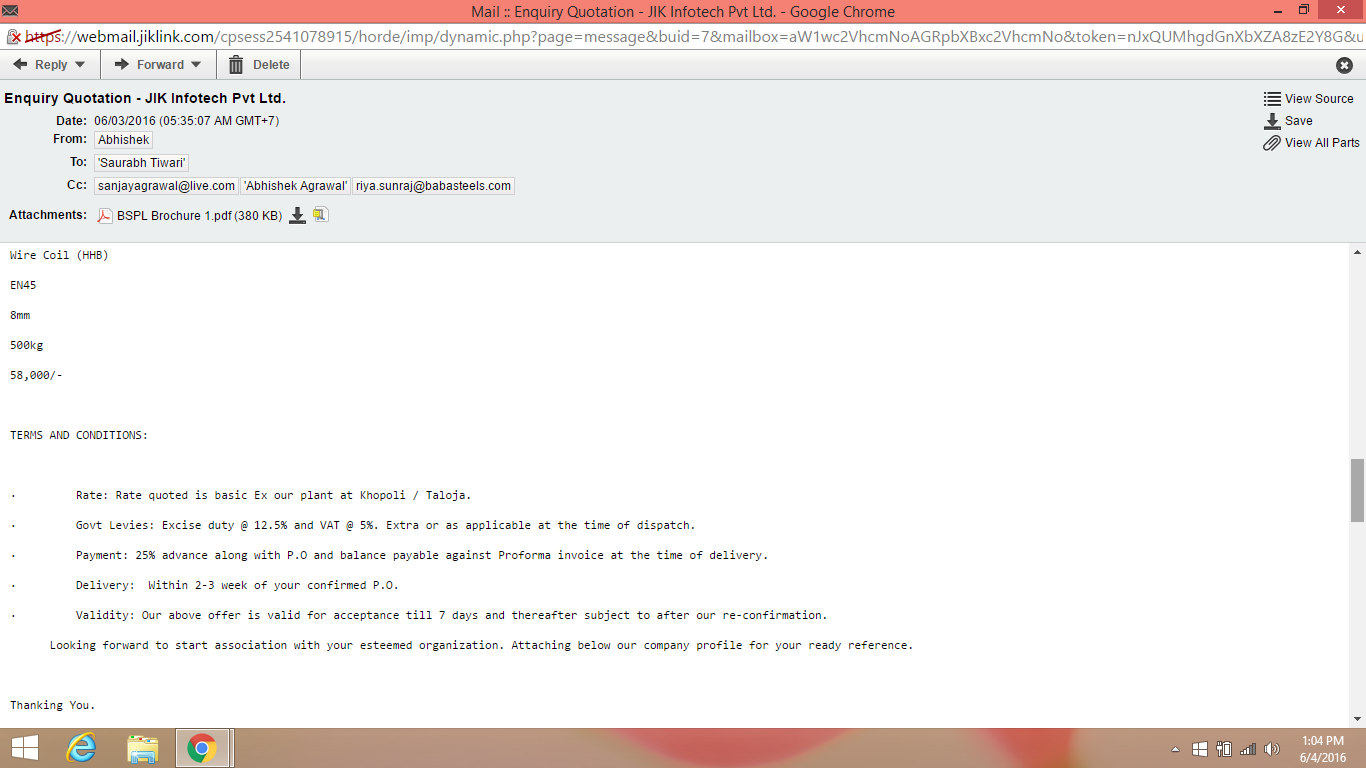1366x768 pixels.
Task: Select sender Abhishek in From field
Action: coord(124,140)
